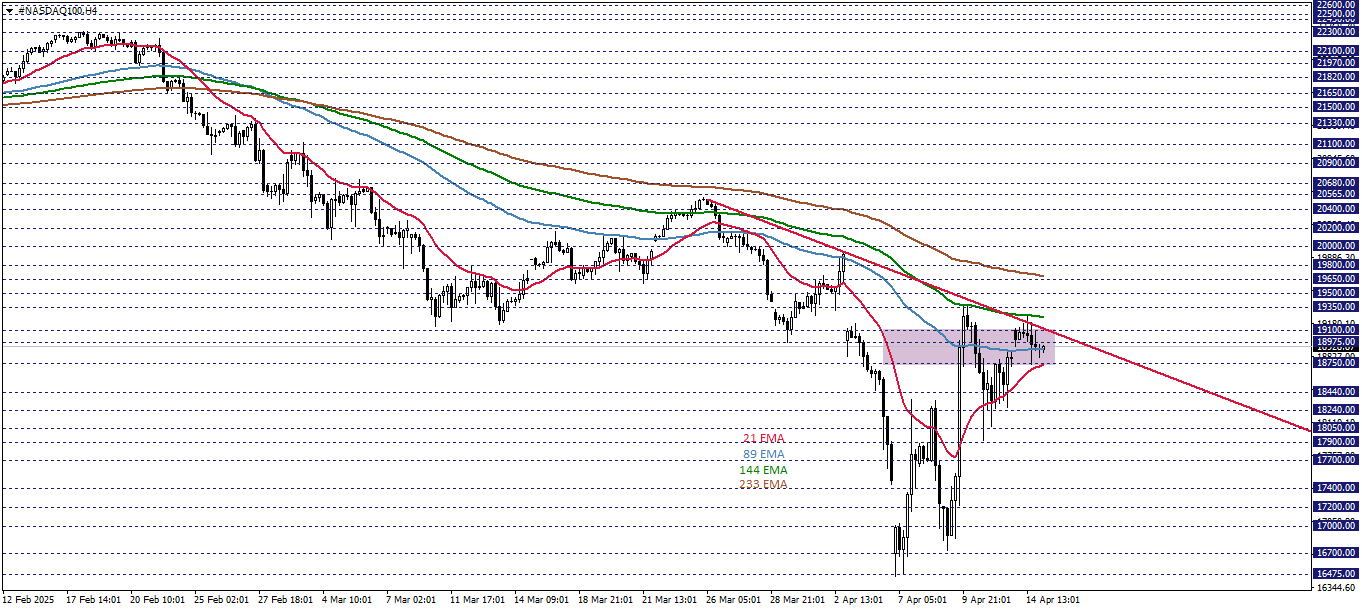Click the 2 Apr 13:01 time label

(860, 600)
